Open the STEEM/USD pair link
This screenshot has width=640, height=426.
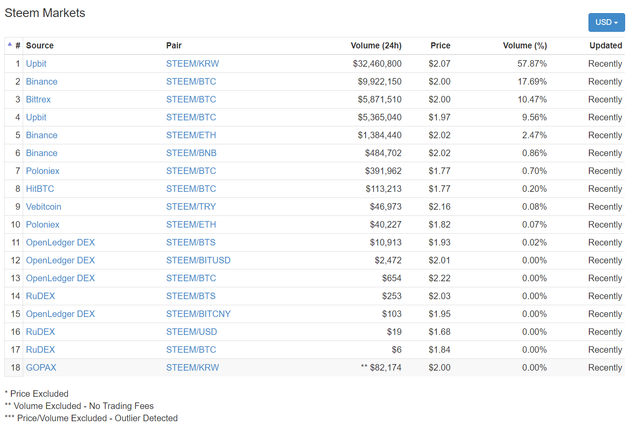point(191,332)
